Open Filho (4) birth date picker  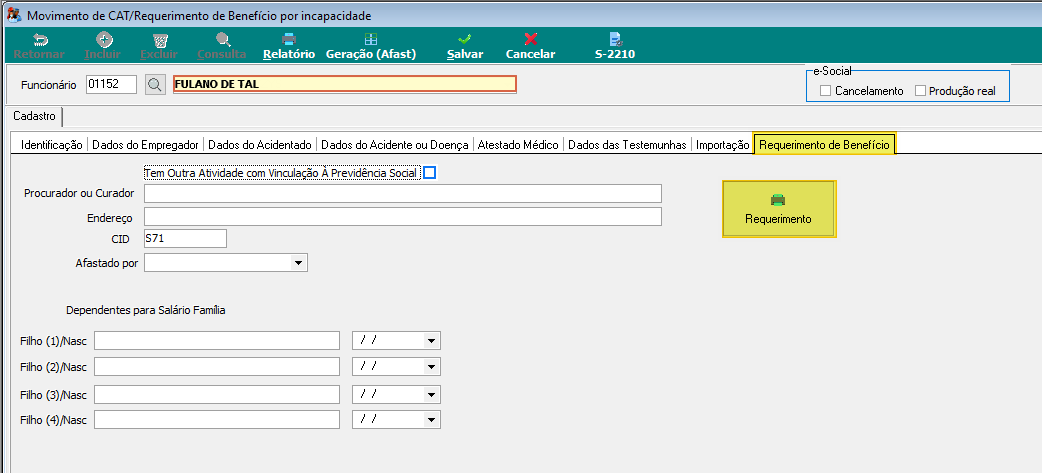click(431, 420)
